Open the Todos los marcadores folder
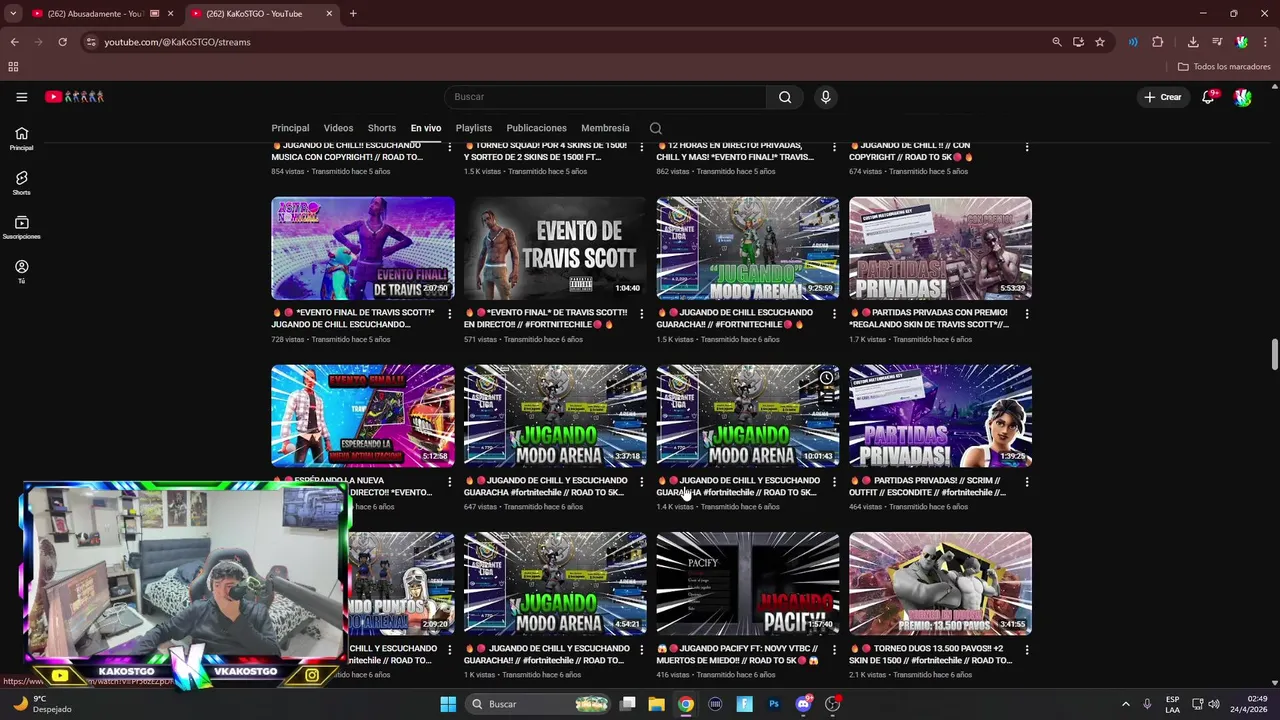 coord(1224,67)
